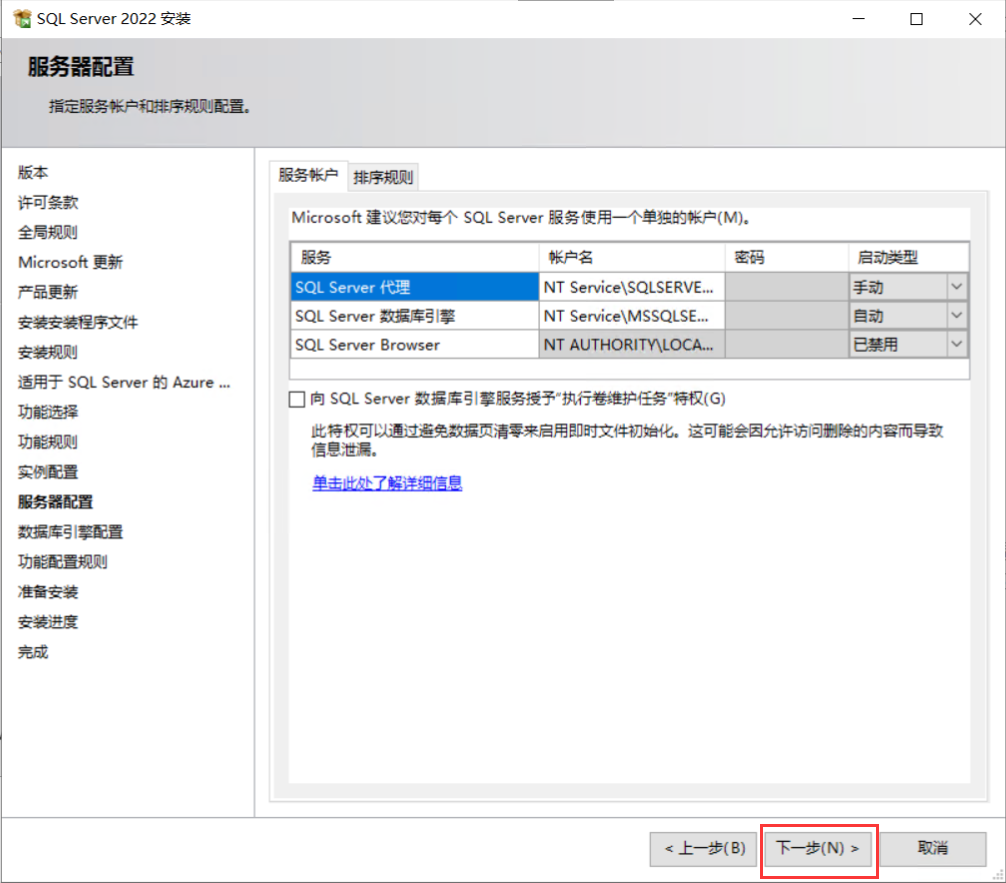1006x883 pixels.
Task: Select 安装安装程序文件 step in sidebar
Action: (x=78, y=322)
